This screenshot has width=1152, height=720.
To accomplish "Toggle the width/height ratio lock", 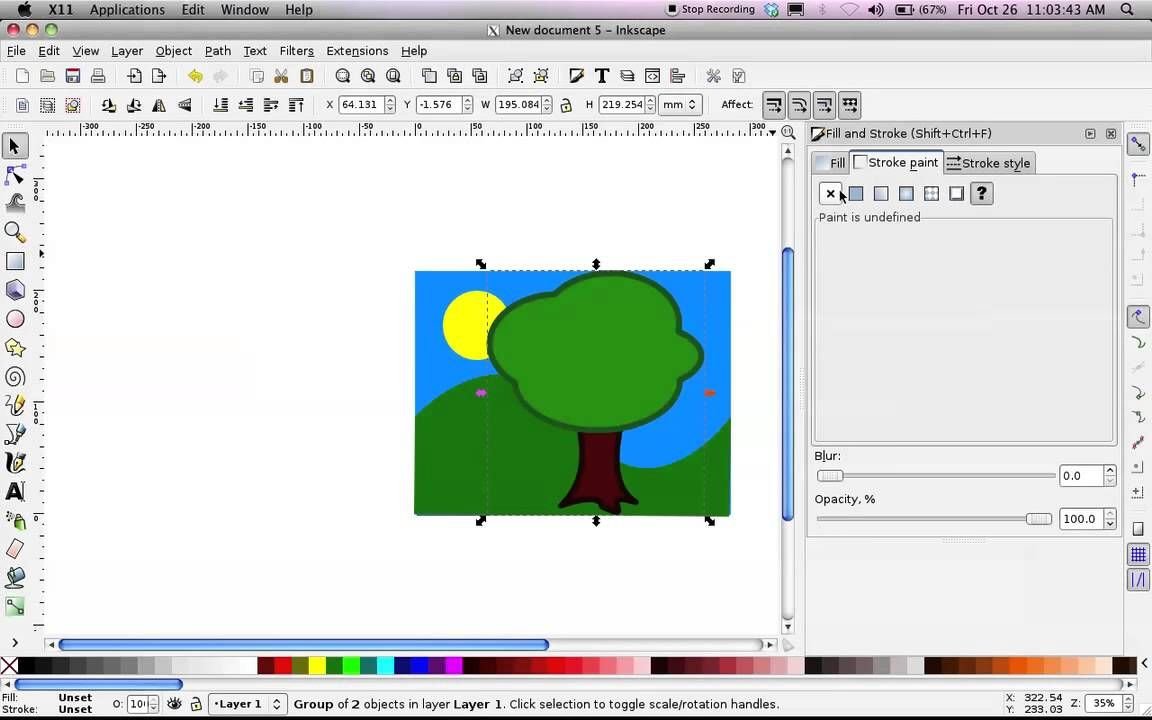I will click(566, 105).
